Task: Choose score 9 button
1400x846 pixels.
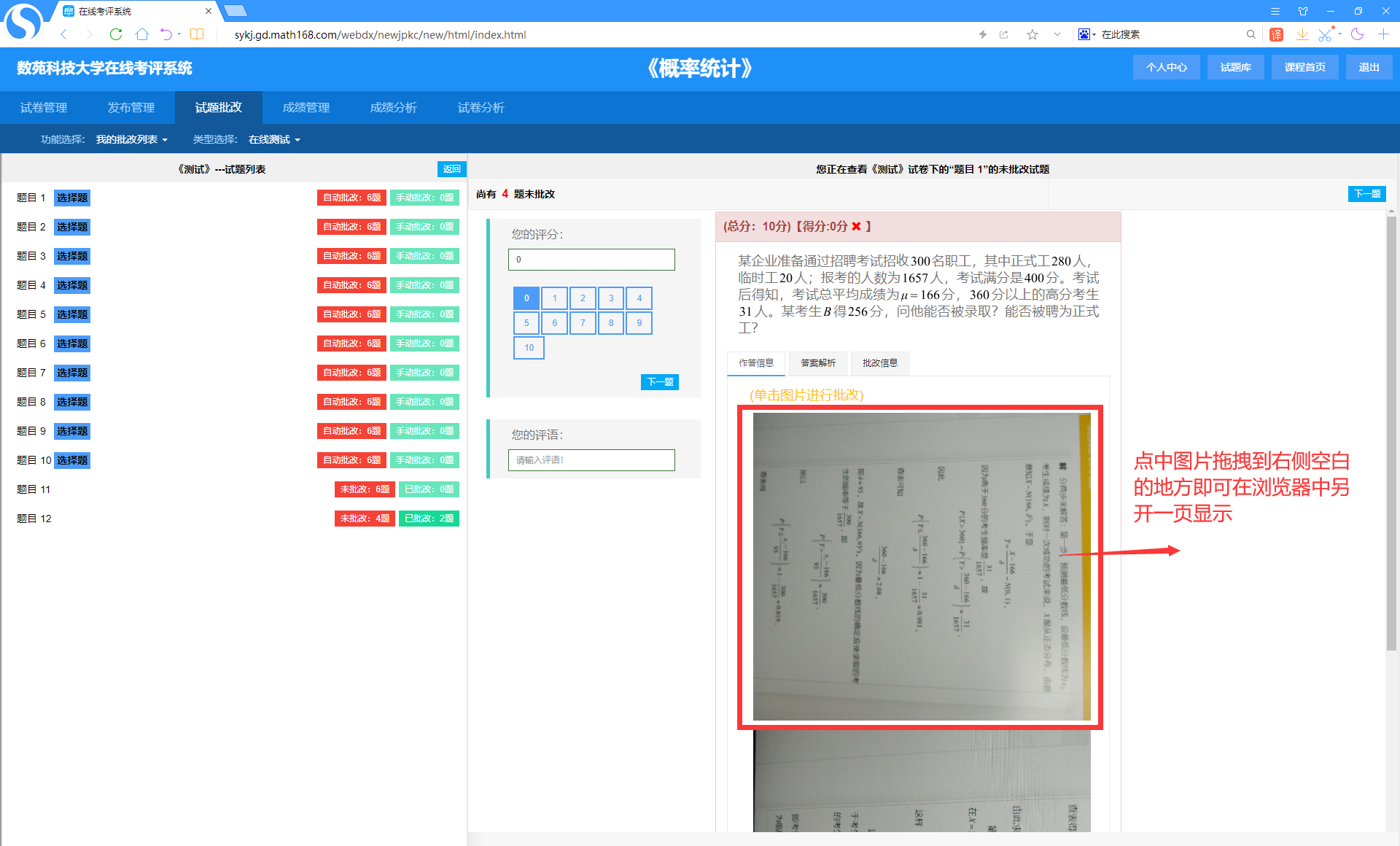Action: 639,323
